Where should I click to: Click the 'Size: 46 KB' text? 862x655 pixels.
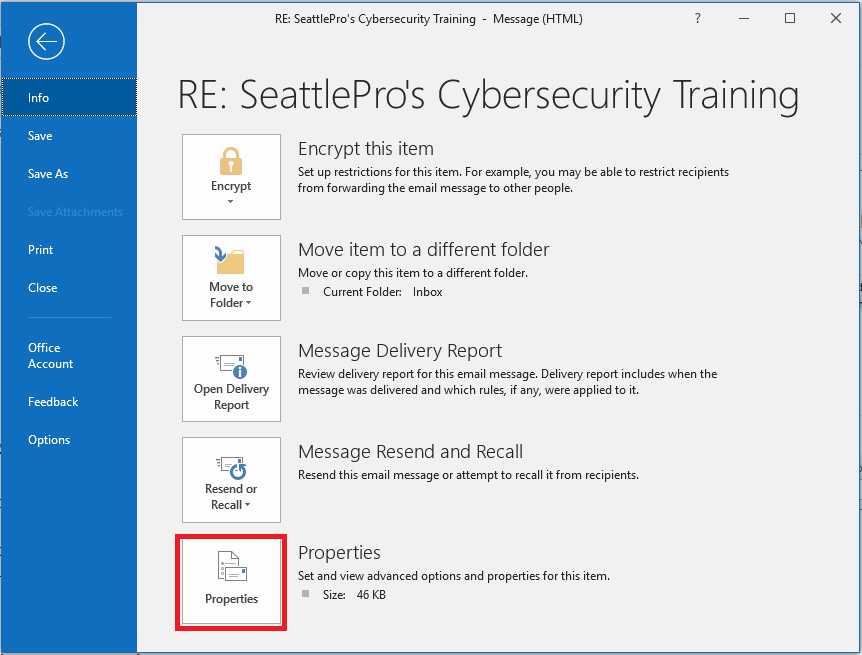point(354,595)
